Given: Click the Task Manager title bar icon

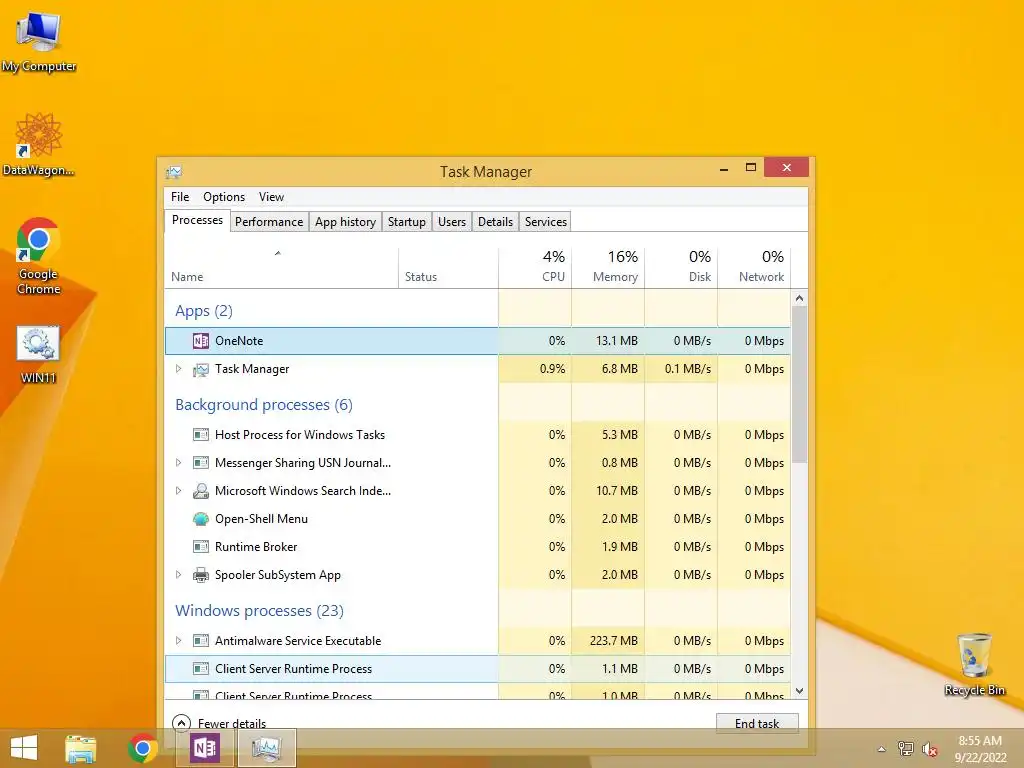Looking at the screenshot, I should [174, 172].
